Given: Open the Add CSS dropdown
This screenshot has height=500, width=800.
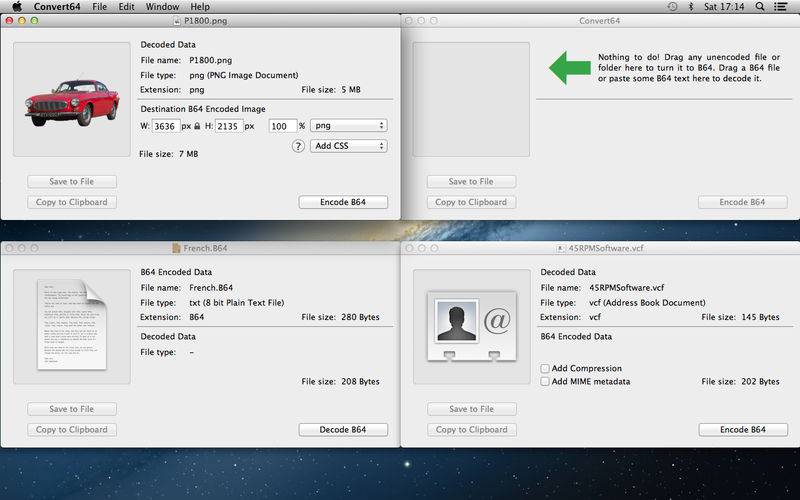Looking at the screenshot, I should pos(348,146).
